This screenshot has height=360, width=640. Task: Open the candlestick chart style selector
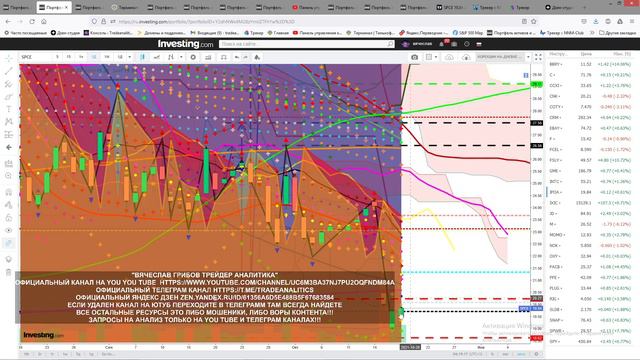142,57
